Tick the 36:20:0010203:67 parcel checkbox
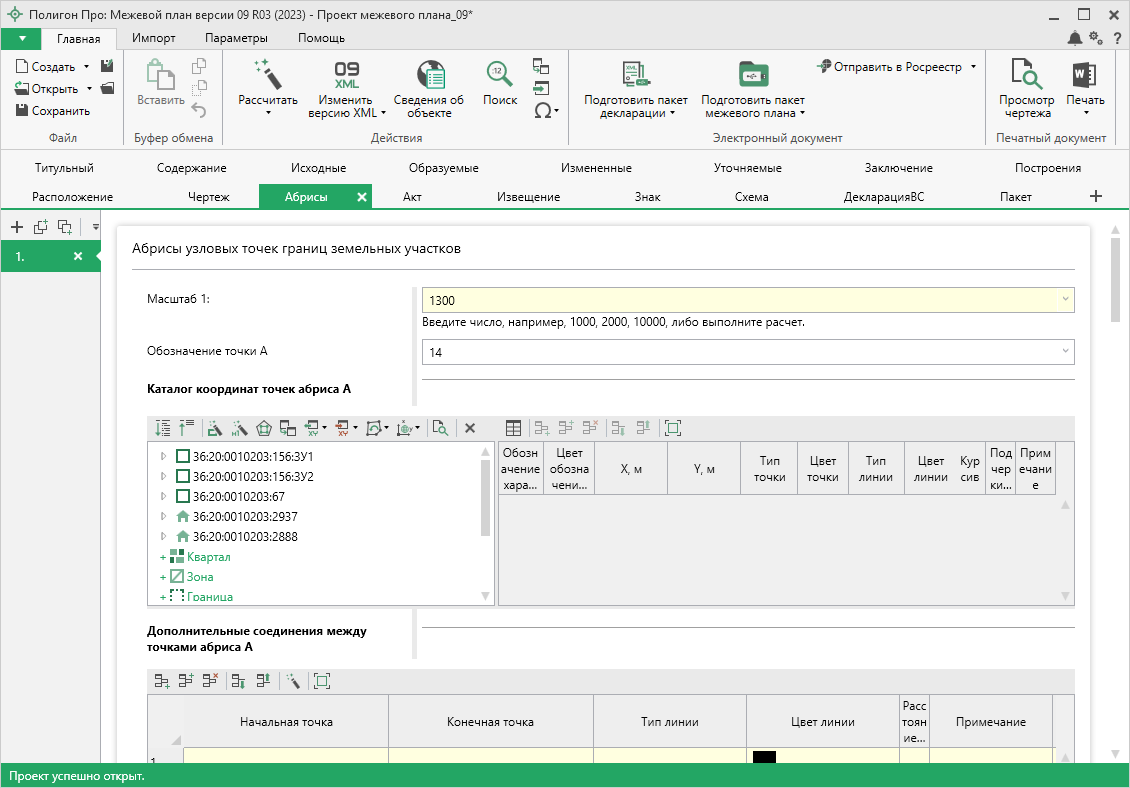This screenshot has height=788, width=1130. 183,496
